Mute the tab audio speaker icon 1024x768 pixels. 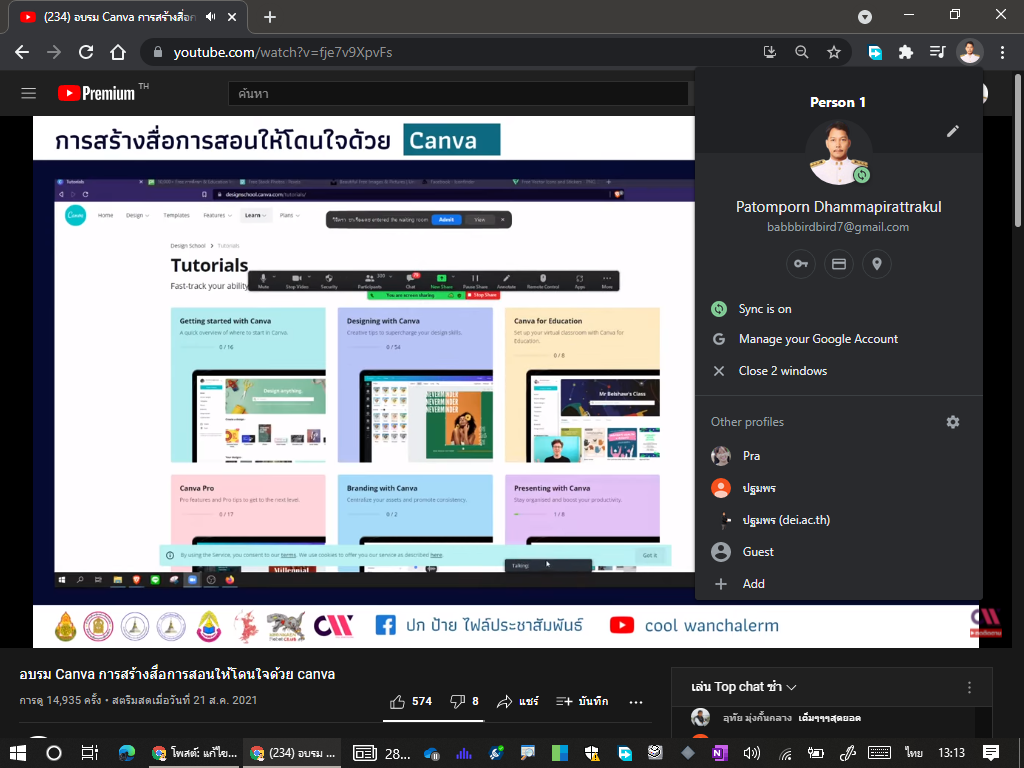[x=210, y=17]
